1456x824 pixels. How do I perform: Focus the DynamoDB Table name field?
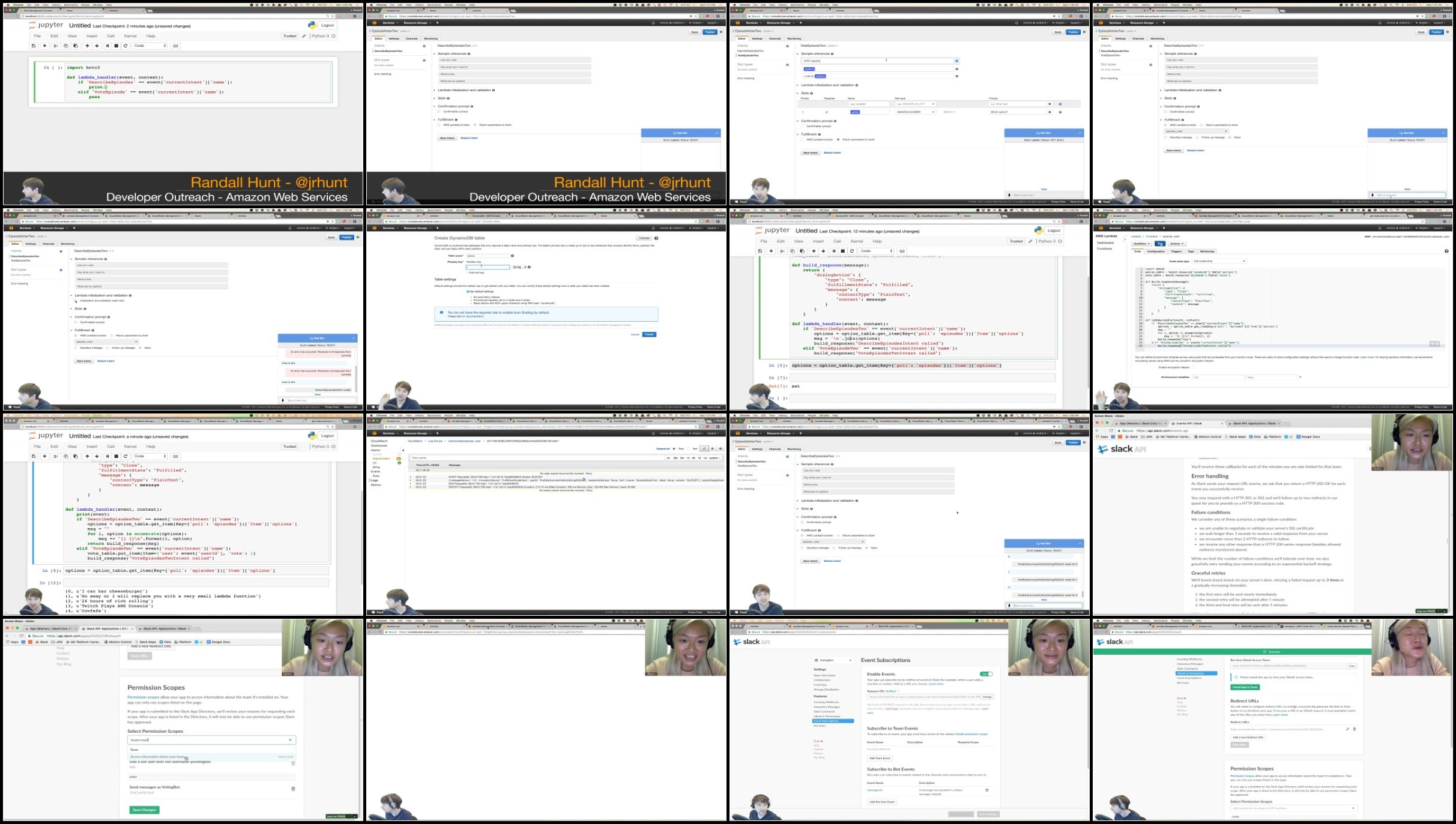coord(488,256)
